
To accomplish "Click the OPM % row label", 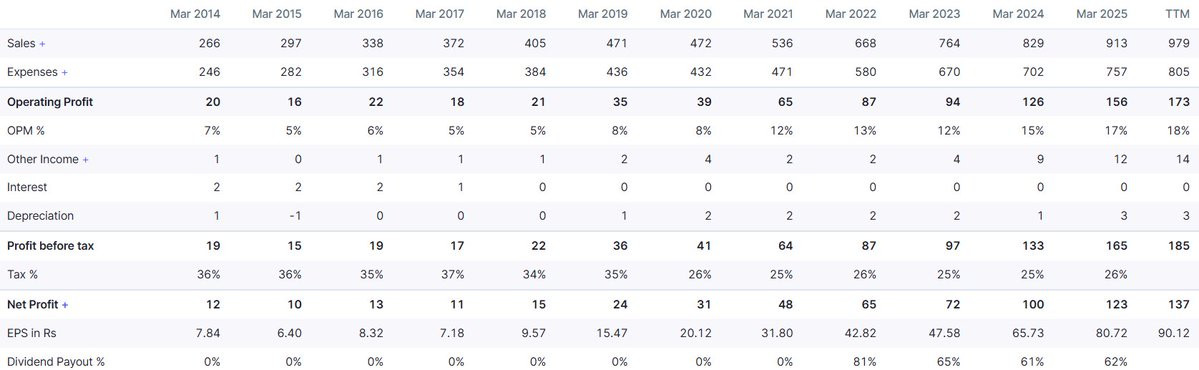I will click(x=26, y=131).
